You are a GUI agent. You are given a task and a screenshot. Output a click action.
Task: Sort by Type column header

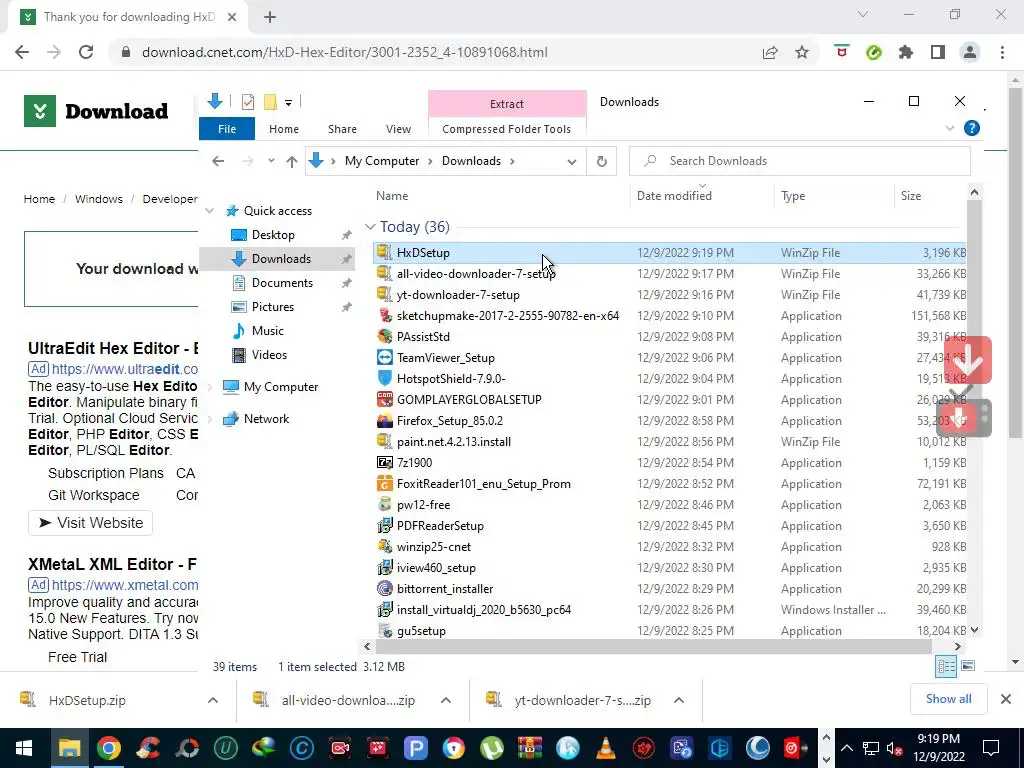793,196
